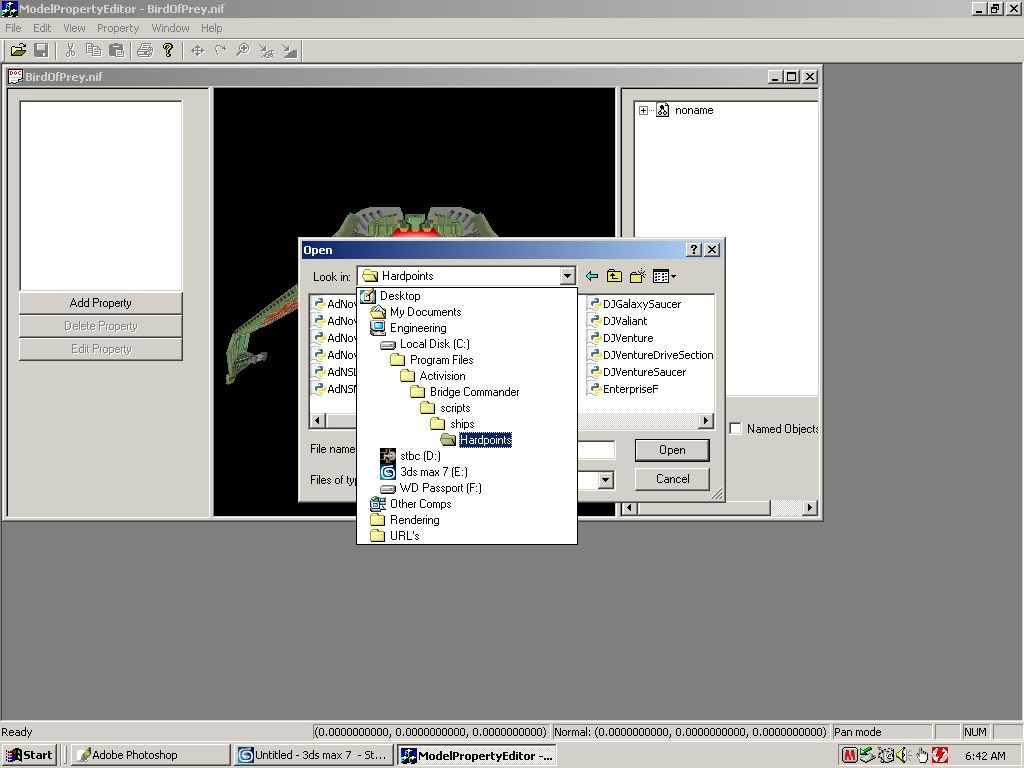
Task: Click the Add Property button
Action: (101, 303)
